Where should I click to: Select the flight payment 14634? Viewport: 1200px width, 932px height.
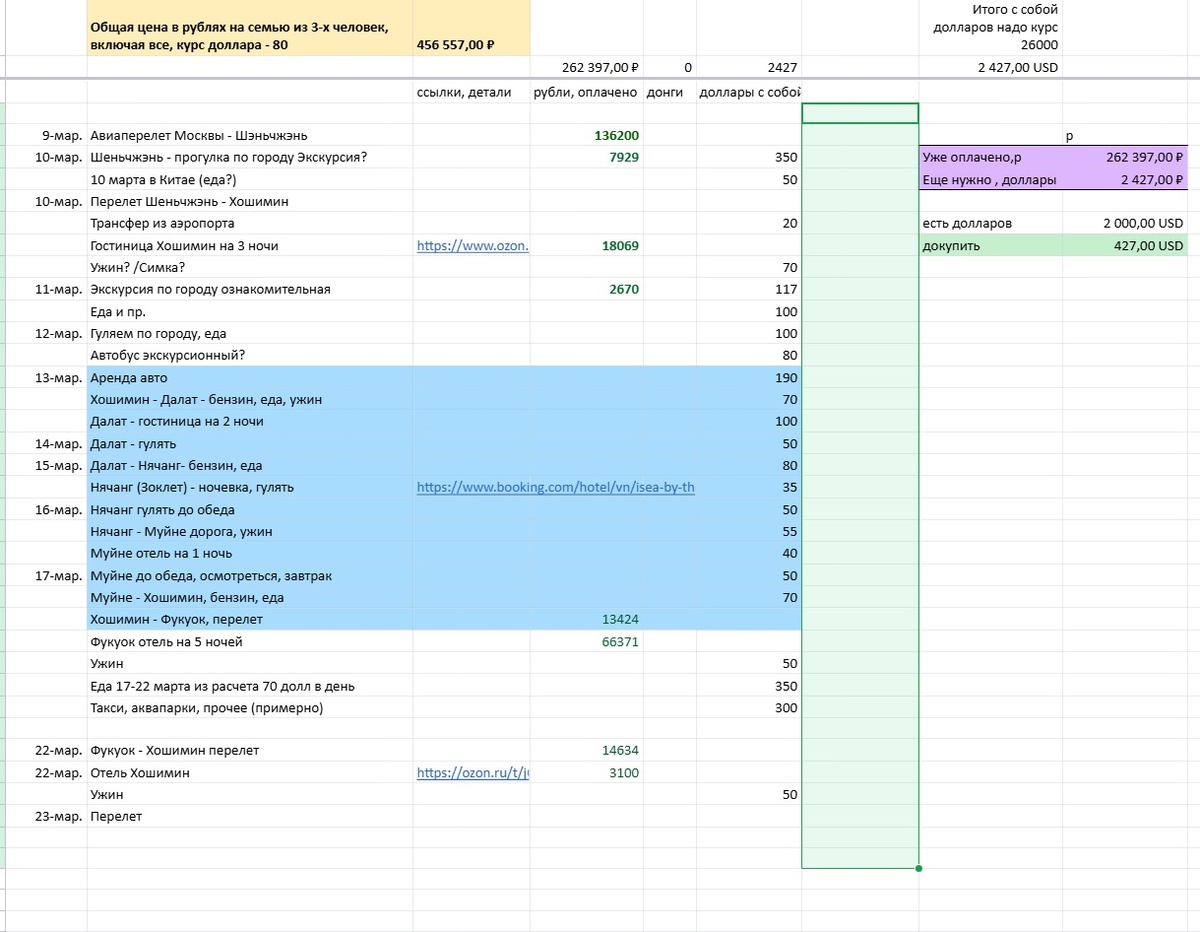click(x=587, y=751)
